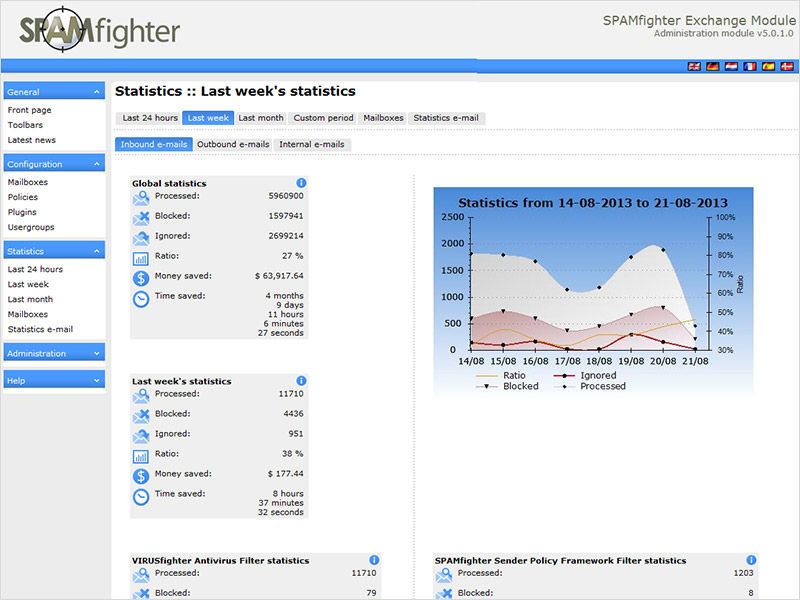
Task: Click the dollar Money saved icon in Global statistics
Action: (141, 278)
